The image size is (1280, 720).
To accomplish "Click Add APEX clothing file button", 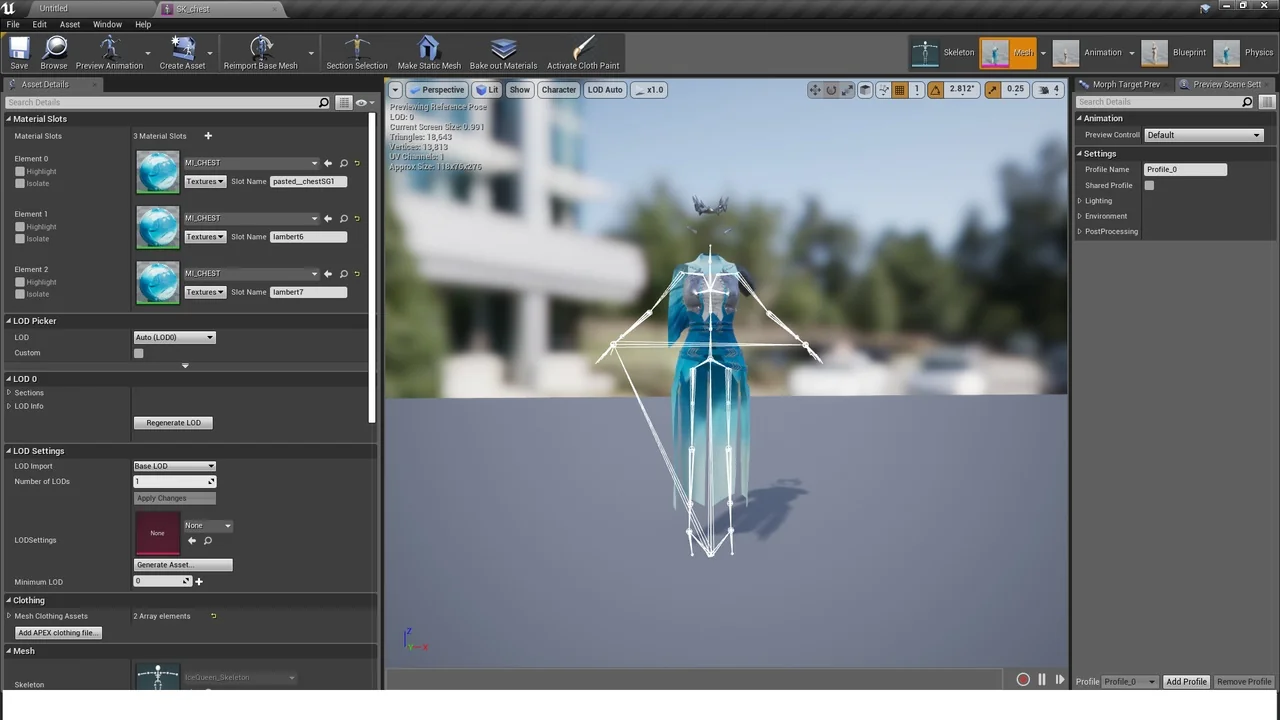I will click(x=57, y=632).
